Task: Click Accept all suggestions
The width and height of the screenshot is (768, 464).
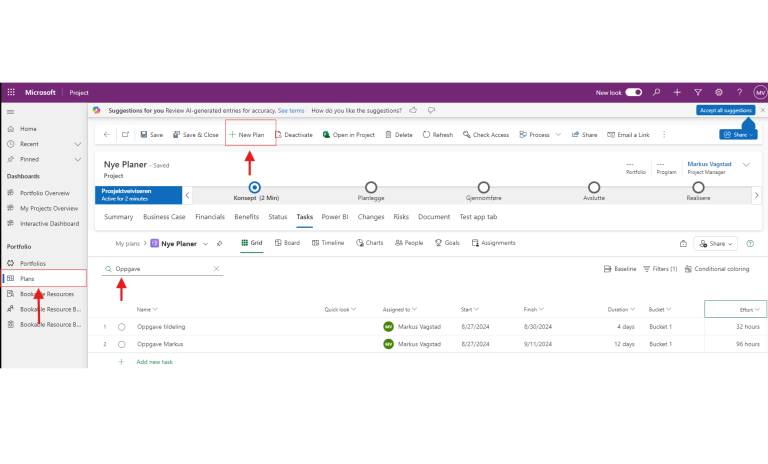Action: [x=725, y=110]
